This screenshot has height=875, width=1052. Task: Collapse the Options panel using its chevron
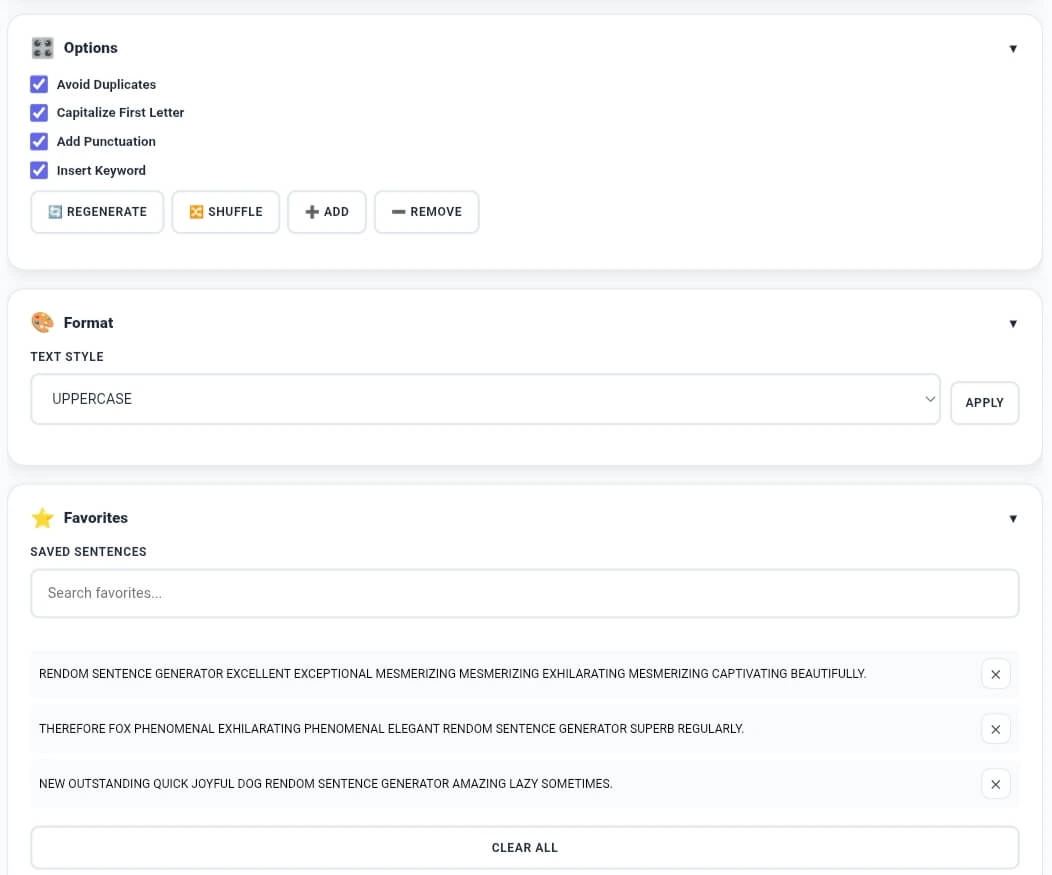click(x=1013, y=47)
